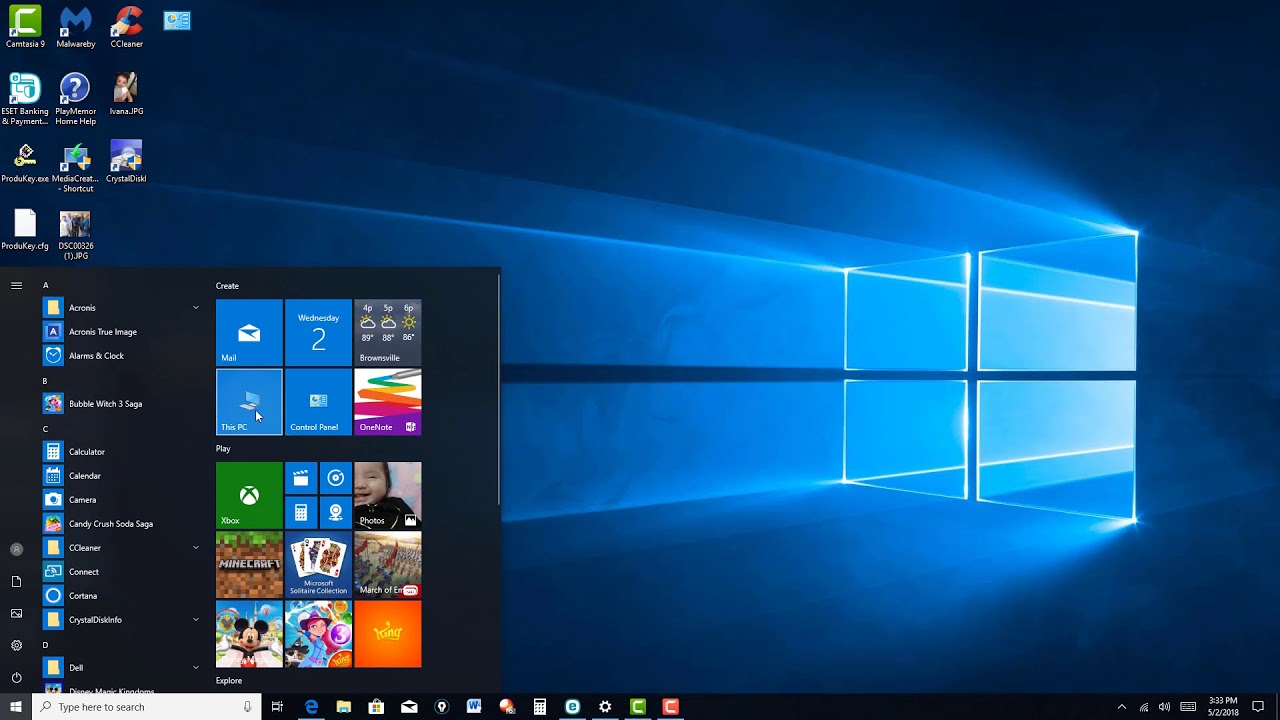Click the taskbar search box

[x=148, y=707]
